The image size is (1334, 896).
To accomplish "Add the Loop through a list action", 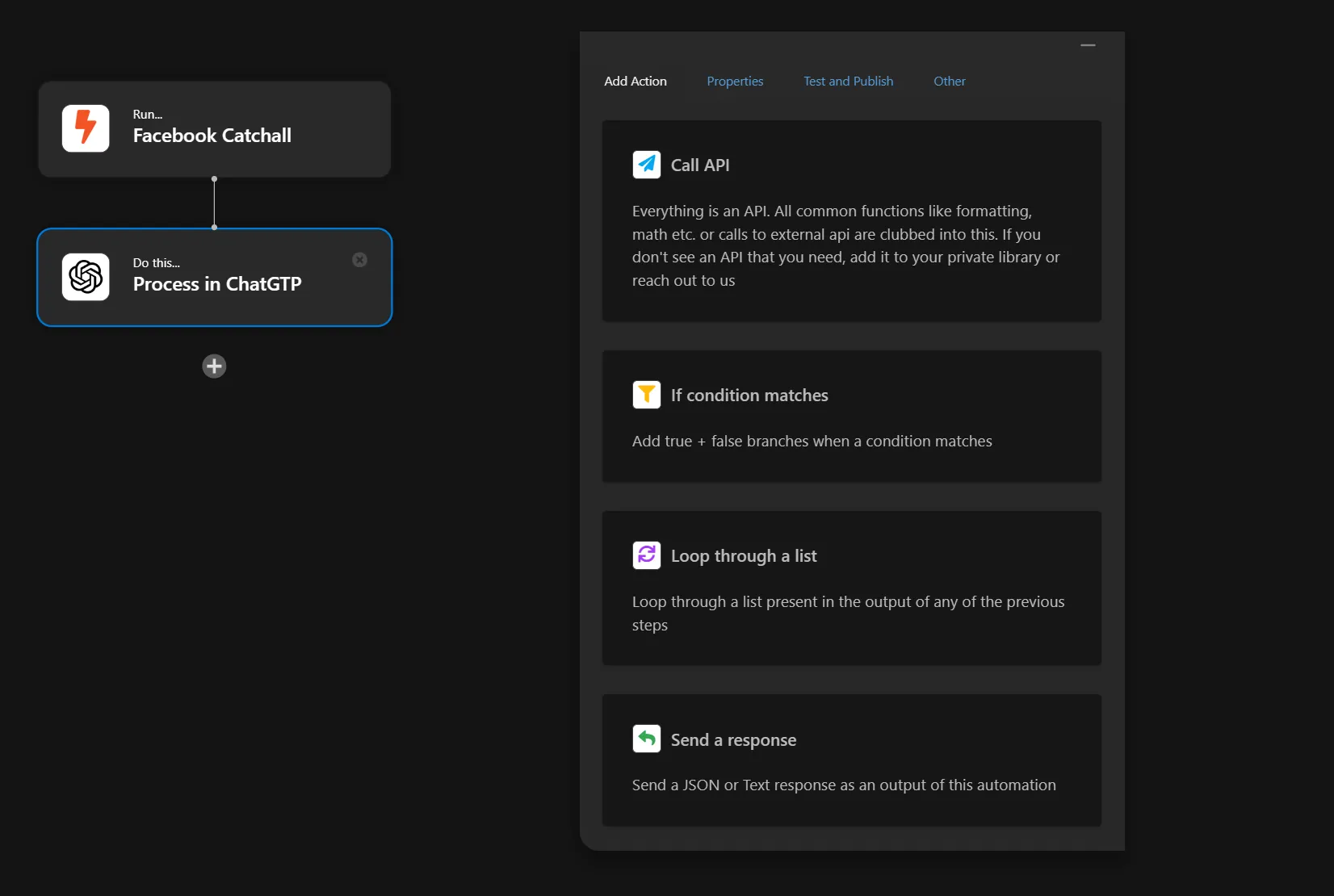I will pos(852,588).
